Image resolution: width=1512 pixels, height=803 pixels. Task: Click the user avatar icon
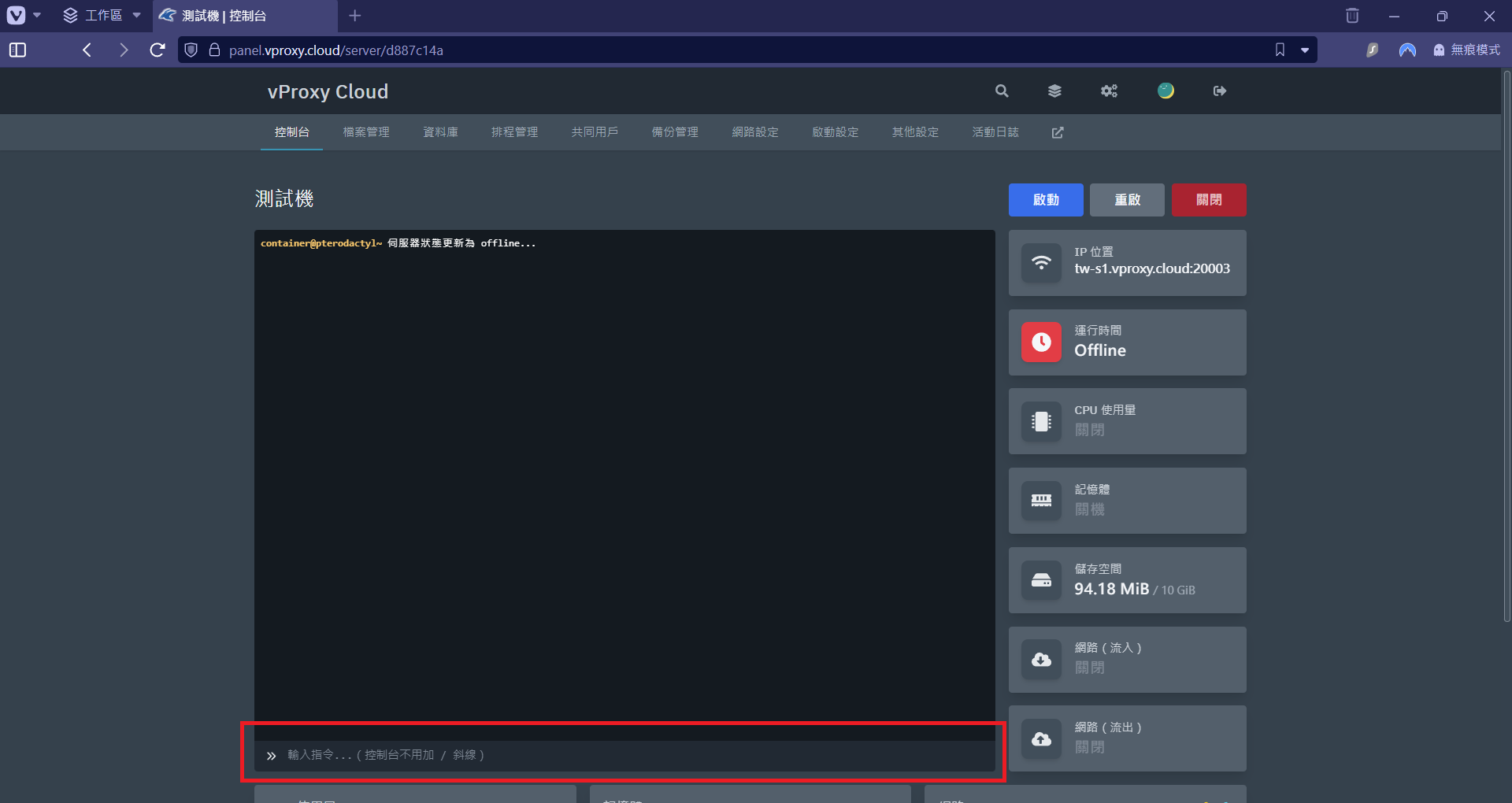(1165, 91)
